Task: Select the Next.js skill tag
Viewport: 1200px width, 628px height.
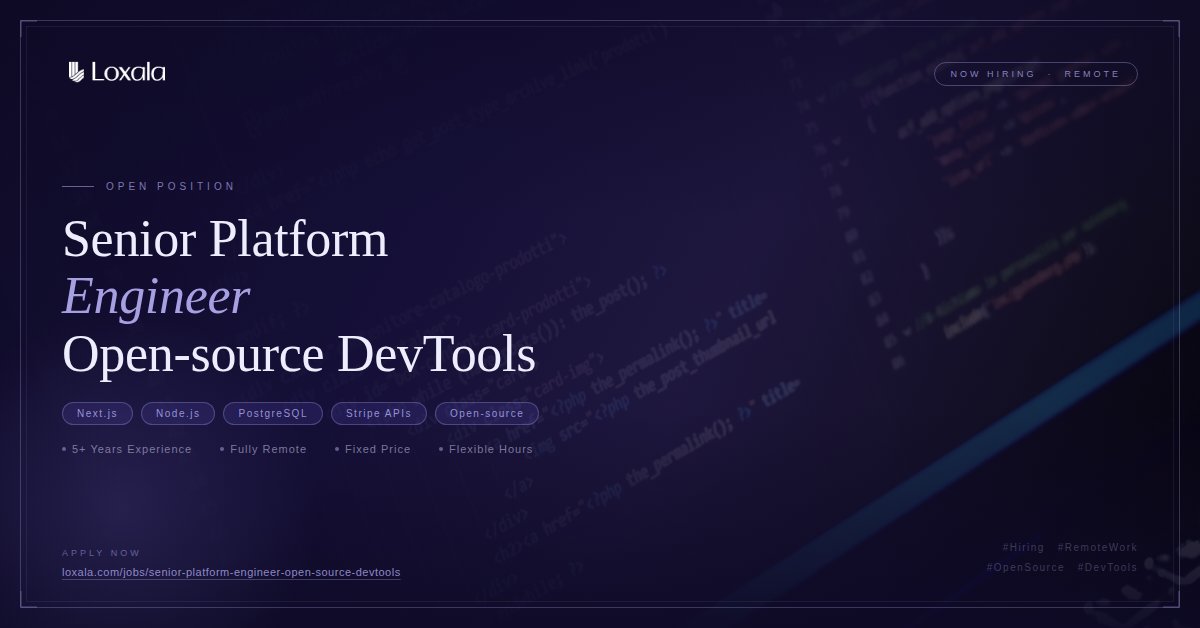Action: click(97, 413)
